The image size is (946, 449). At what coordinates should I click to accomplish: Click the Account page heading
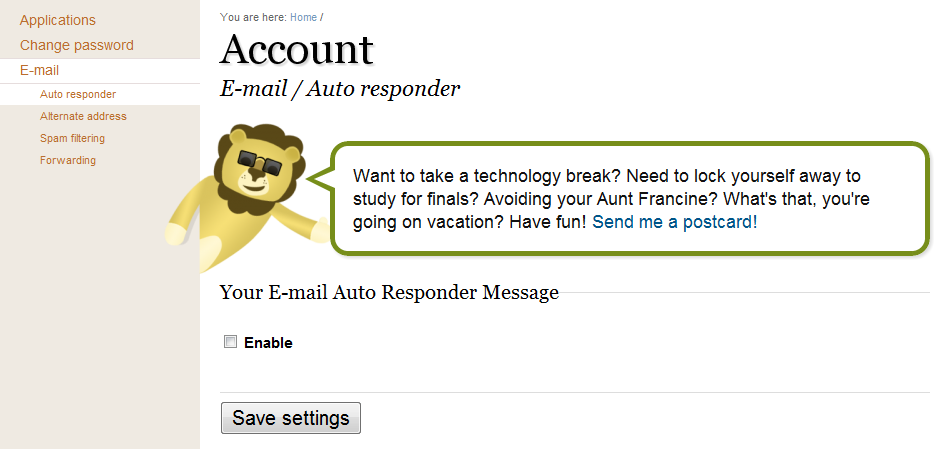[297, 50]
